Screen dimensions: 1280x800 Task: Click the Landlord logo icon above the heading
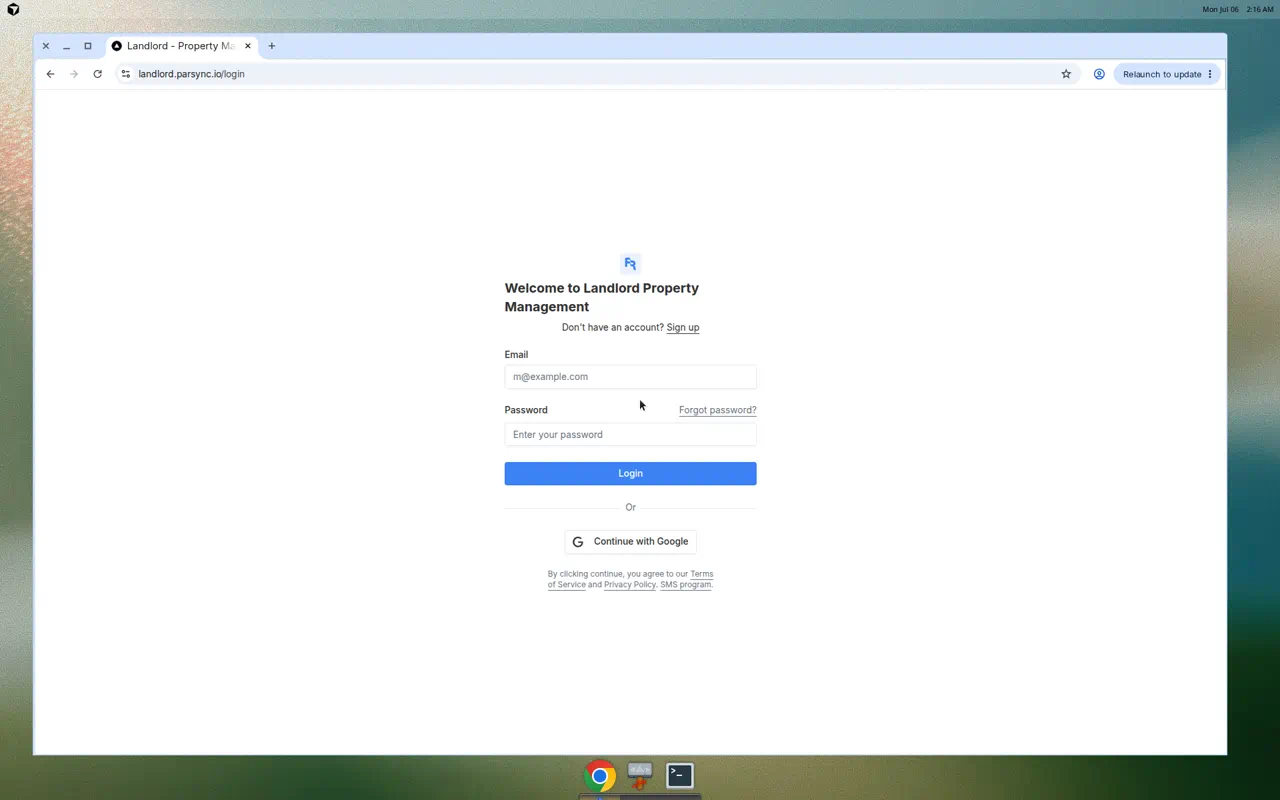coord(630,264)
